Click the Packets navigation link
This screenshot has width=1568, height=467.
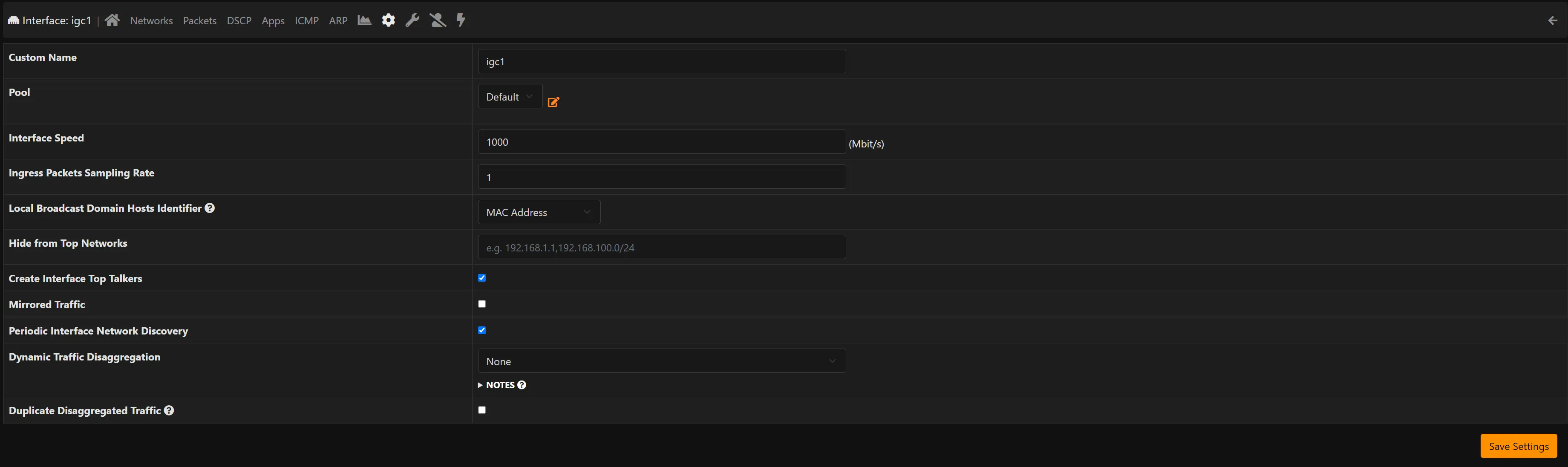pos(199,20)
